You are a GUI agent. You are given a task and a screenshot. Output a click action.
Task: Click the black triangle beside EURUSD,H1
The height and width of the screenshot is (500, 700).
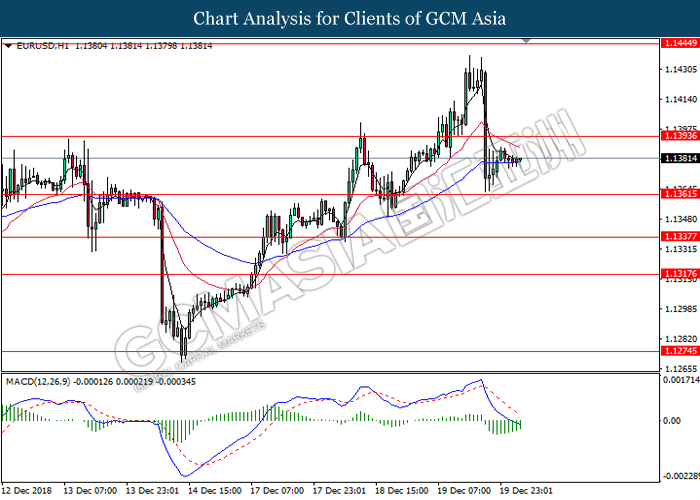point(8,46)
